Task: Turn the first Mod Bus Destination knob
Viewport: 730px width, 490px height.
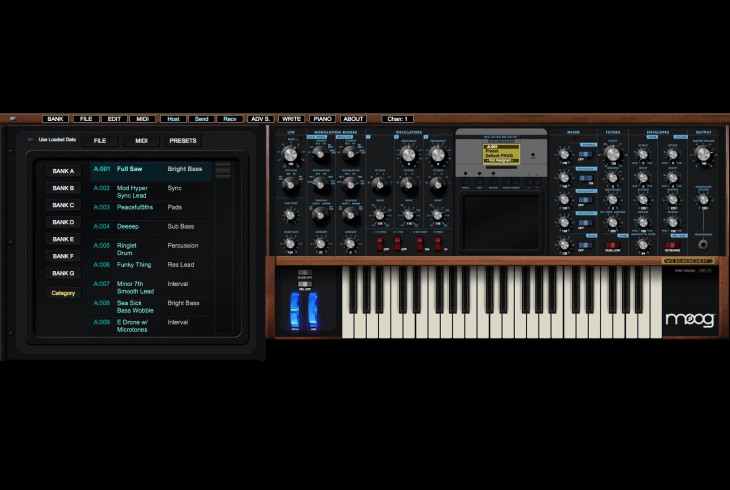Action: (320, 185)
